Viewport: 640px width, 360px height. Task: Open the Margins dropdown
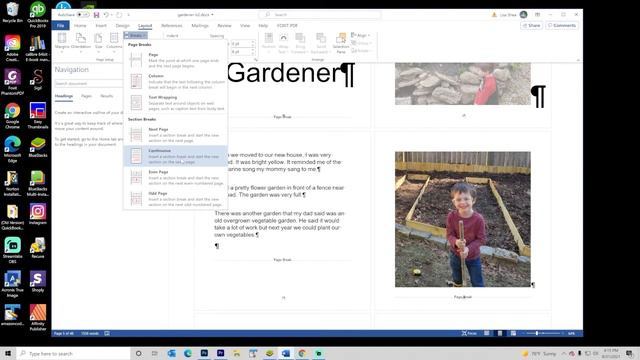[x=62, y=42]
